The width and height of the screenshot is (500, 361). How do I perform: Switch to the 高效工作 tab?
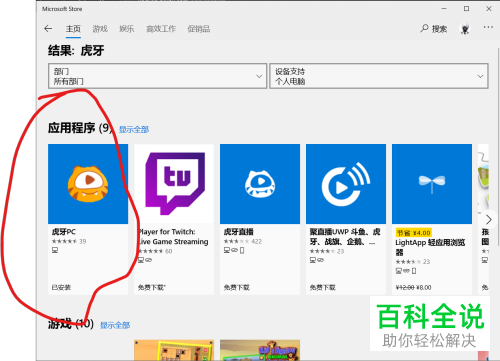click(x=161, y=29)
